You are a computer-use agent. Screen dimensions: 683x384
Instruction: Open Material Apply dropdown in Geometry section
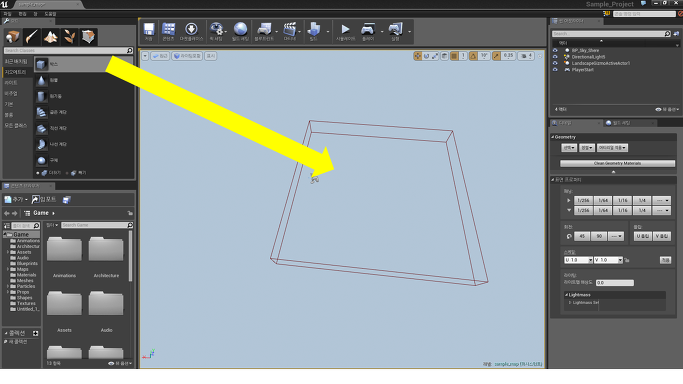pos(612,148)
